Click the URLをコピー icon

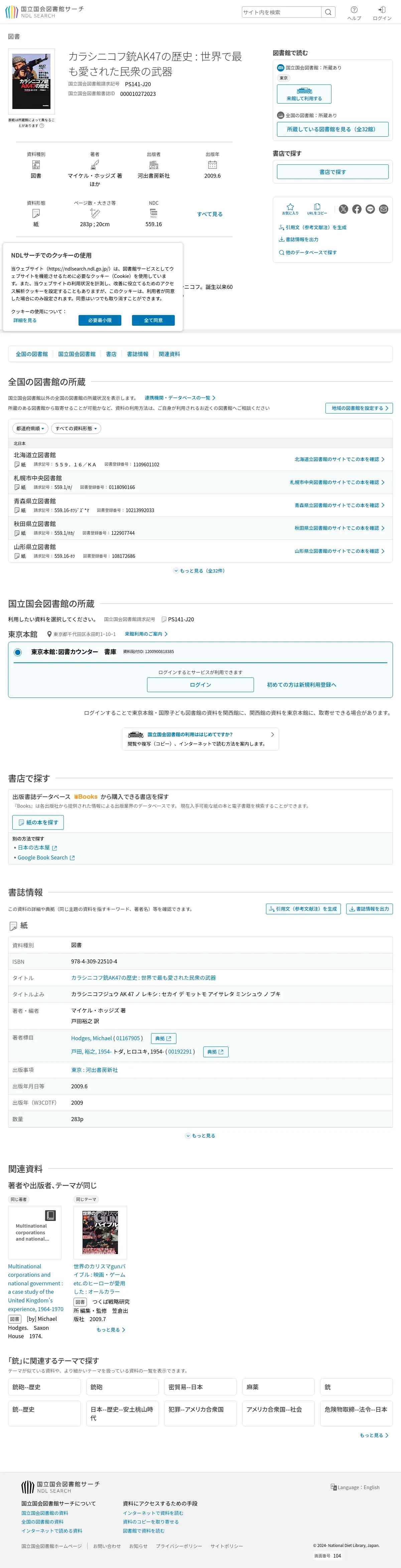(317, 209)
